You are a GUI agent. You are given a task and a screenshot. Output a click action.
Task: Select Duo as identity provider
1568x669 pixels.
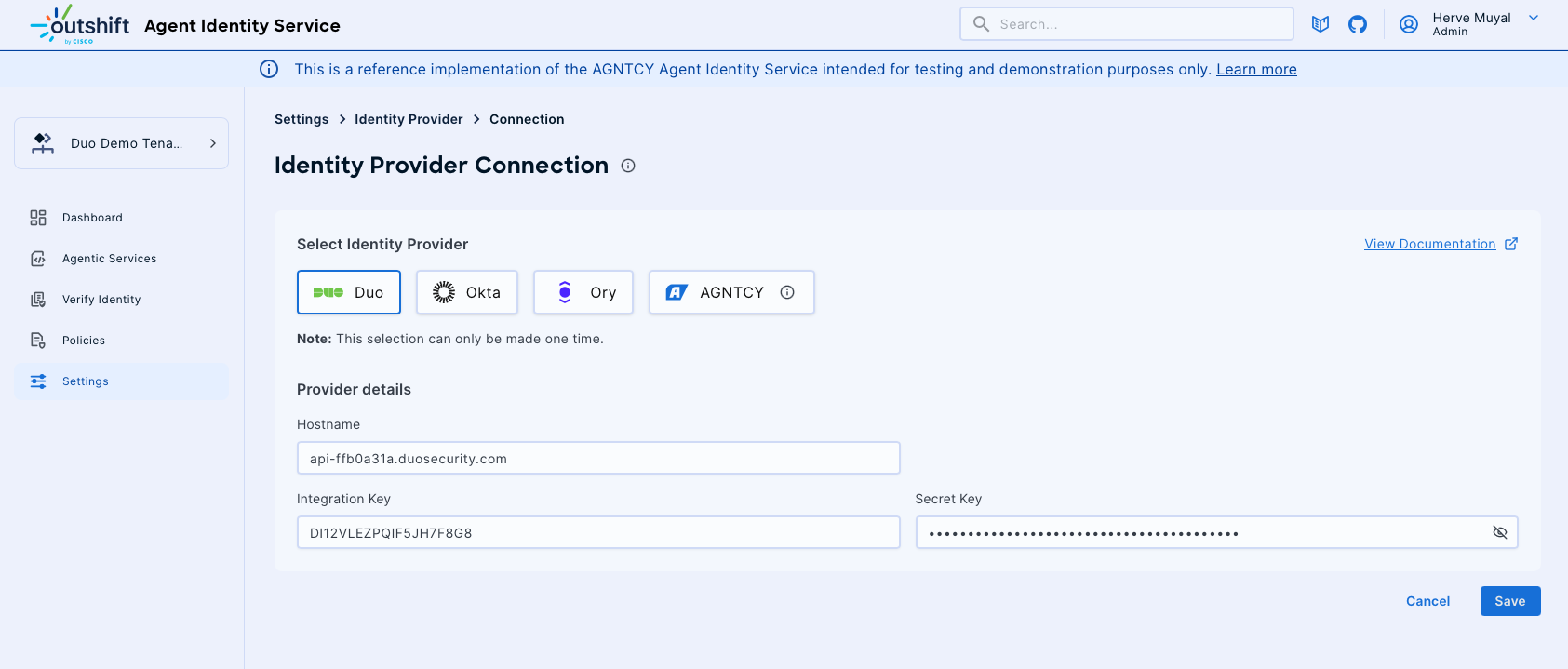[349, 292]
